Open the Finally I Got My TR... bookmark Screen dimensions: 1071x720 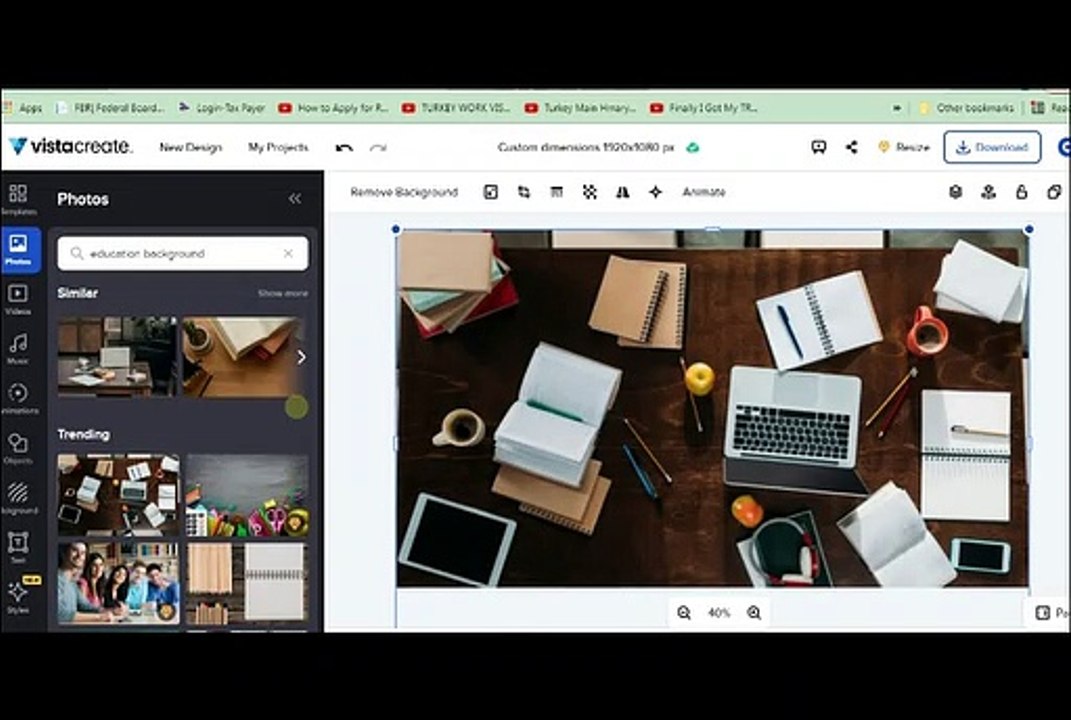coord(704,108)
